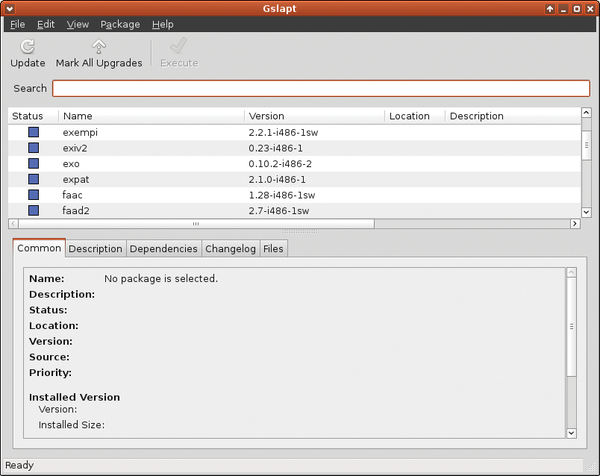Click version 1.28-i486-1sw cell
Image resolution: width=600 pixels, height=476 pixels.
(x=282, y=196)
